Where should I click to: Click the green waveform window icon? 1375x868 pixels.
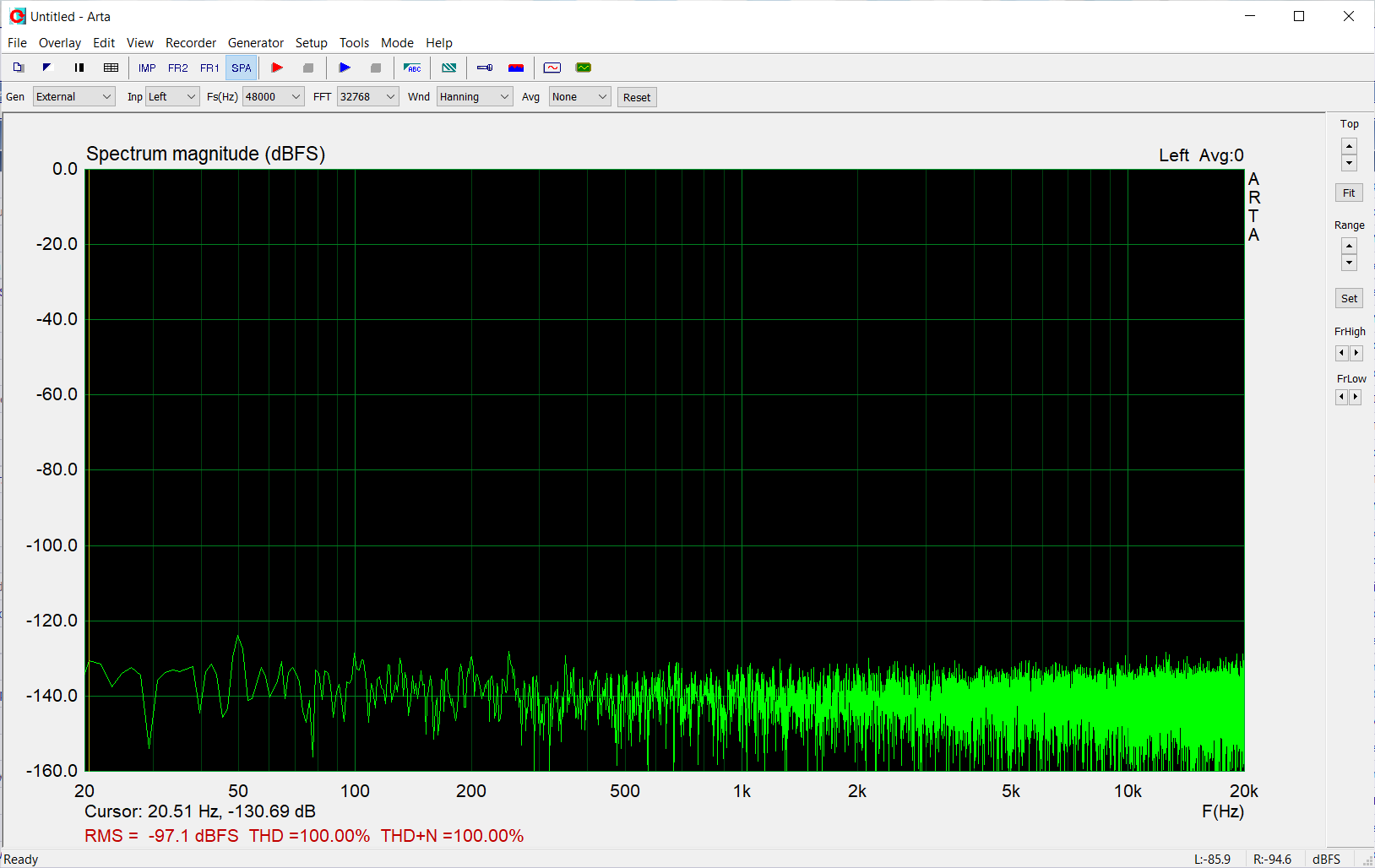tap(584, 68)
